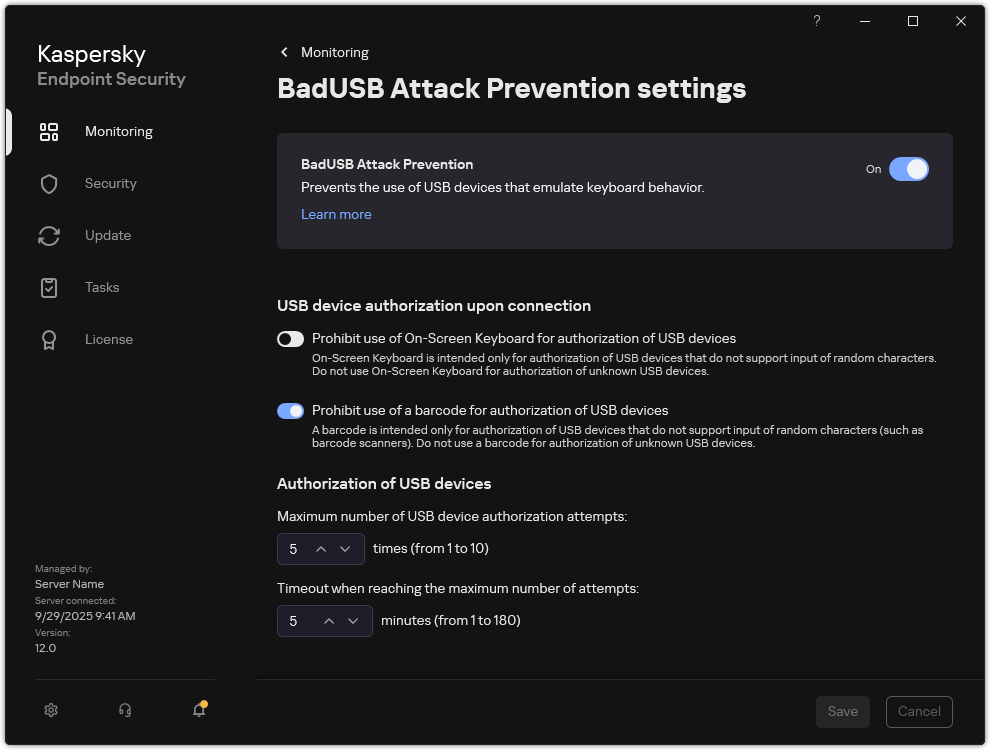Open the Tasks section
The height and width of the screenshot is (750, 990).
tap(101, 287)
